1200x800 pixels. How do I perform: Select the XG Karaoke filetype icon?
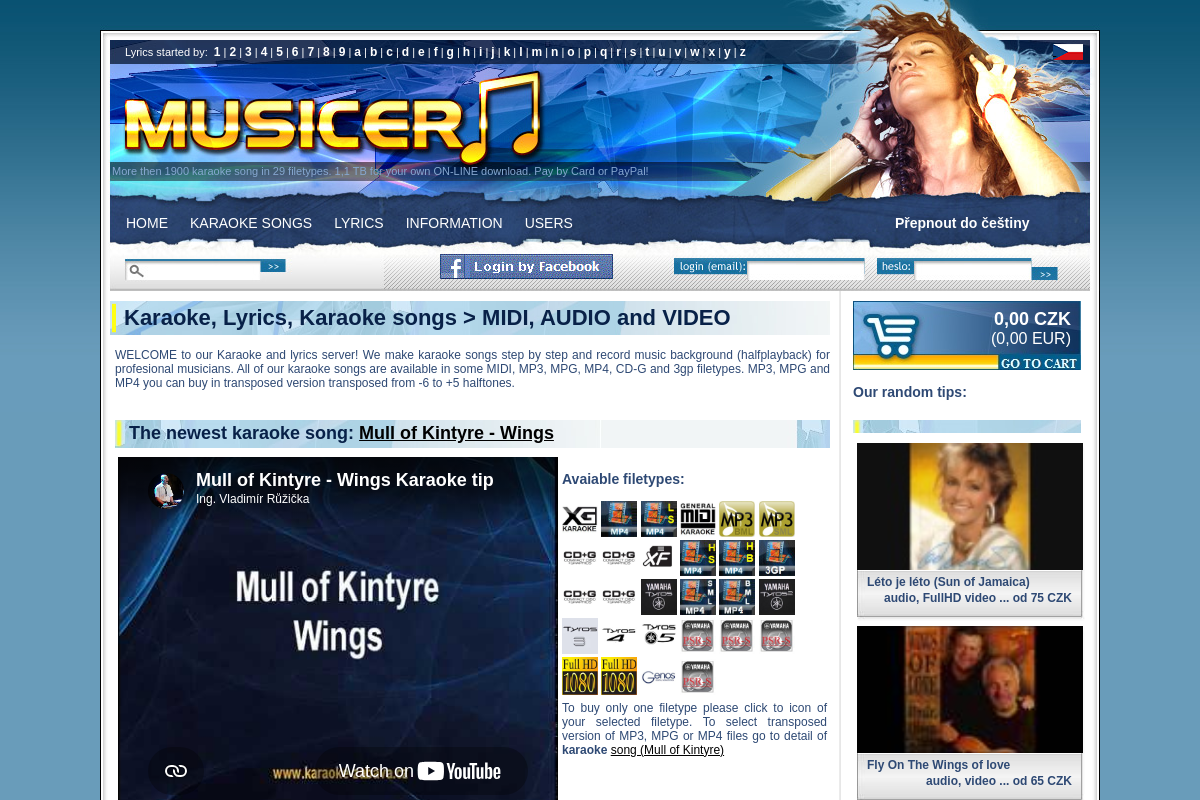pyautogui.click(x=579, y=519)
